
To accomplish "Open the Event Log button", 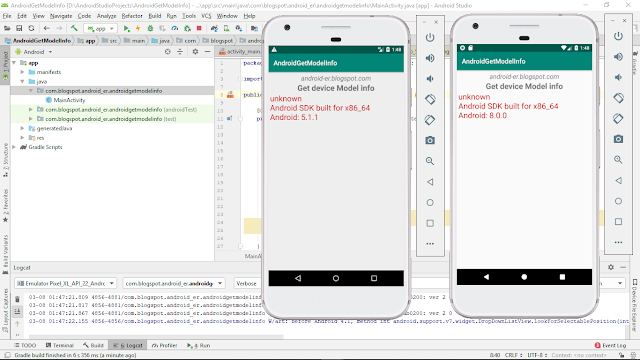I will click(x=610, y=345).
